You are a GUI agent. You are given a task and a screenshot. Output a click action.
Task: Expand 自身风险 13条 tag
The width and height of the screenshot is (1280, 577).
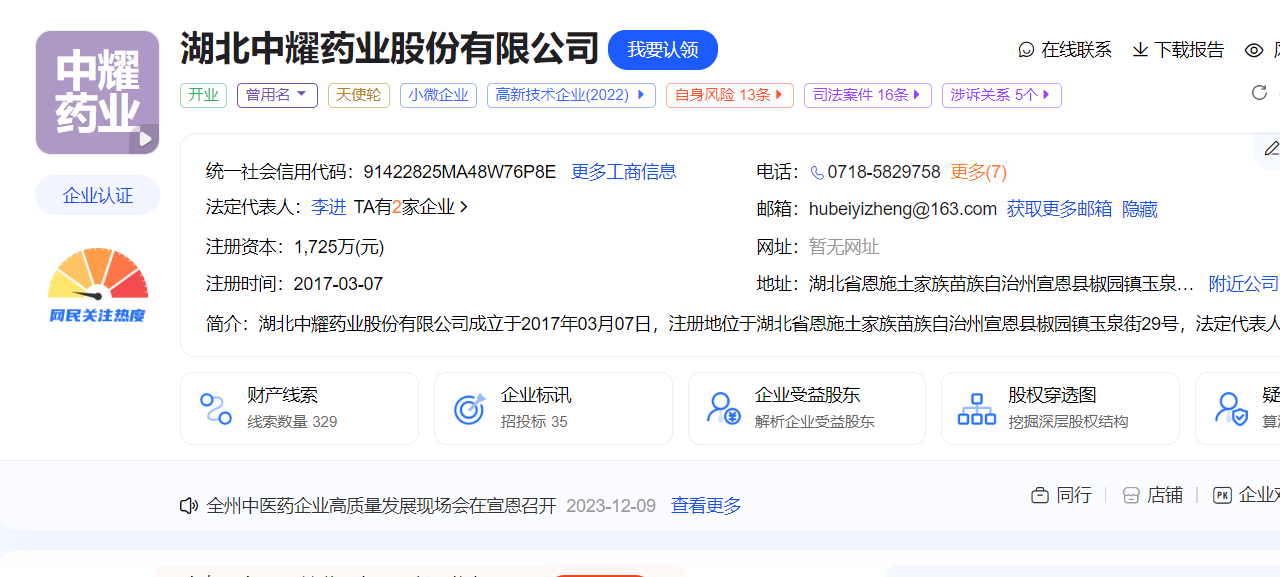[730, 95]
